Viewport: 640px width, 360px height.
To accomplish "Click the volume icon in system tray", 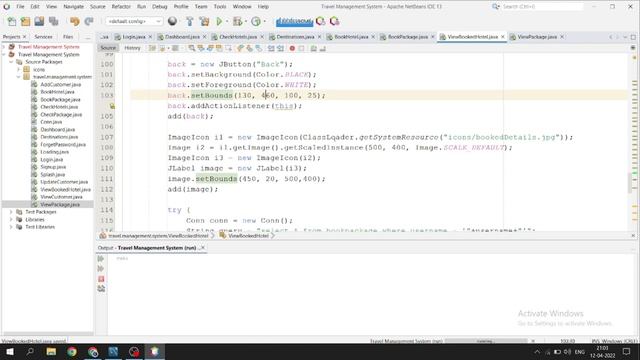I will click(567, 352).
